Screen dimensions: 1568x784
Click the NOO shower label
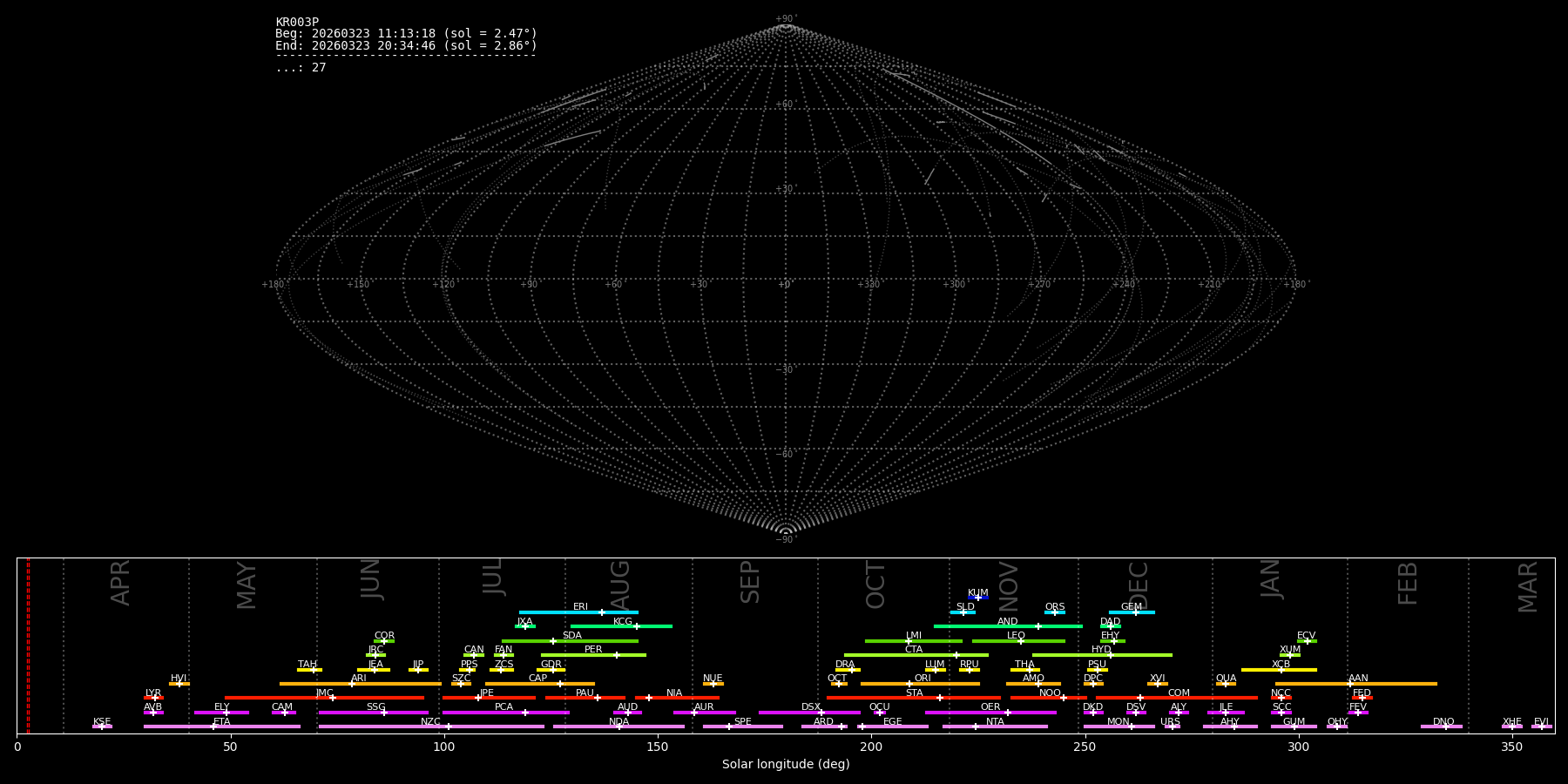coord(1050,693)
